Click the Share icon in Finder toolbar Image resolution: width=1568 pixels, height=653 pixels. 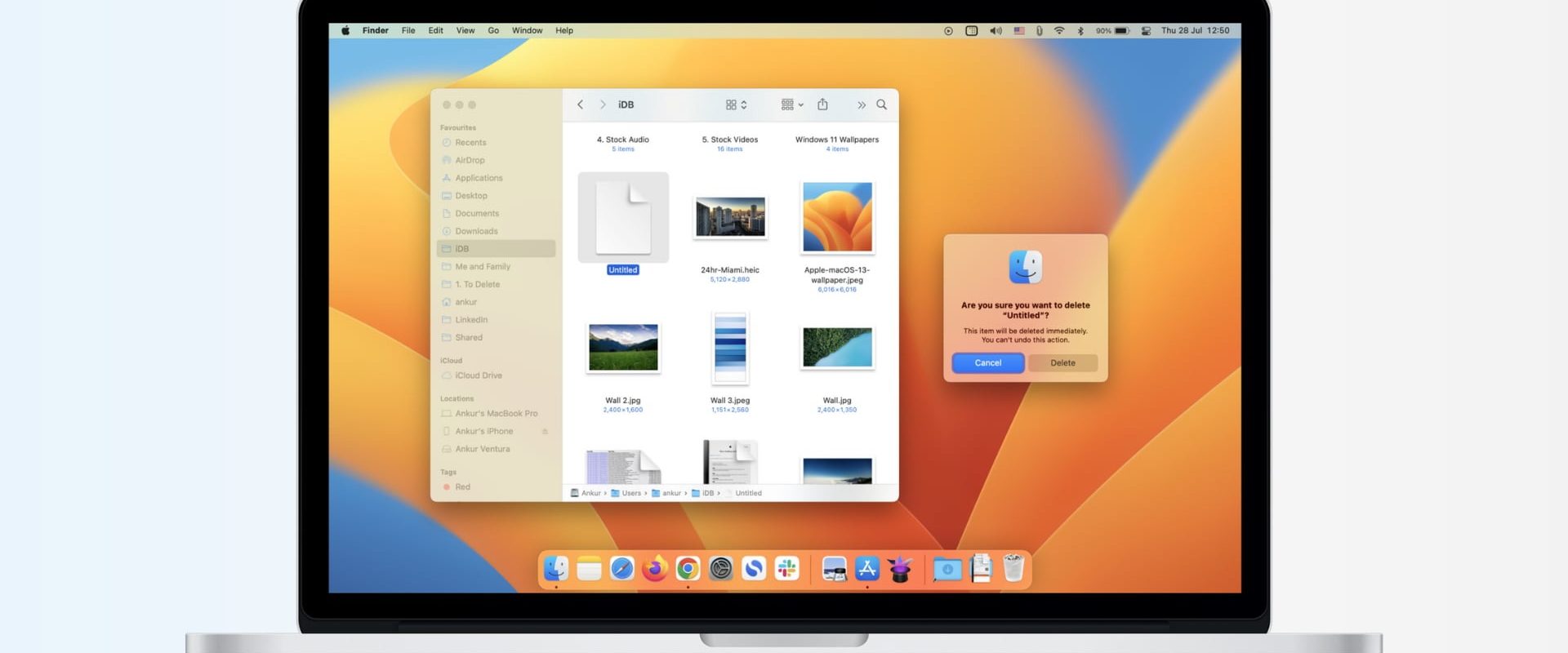click(822, 104)
